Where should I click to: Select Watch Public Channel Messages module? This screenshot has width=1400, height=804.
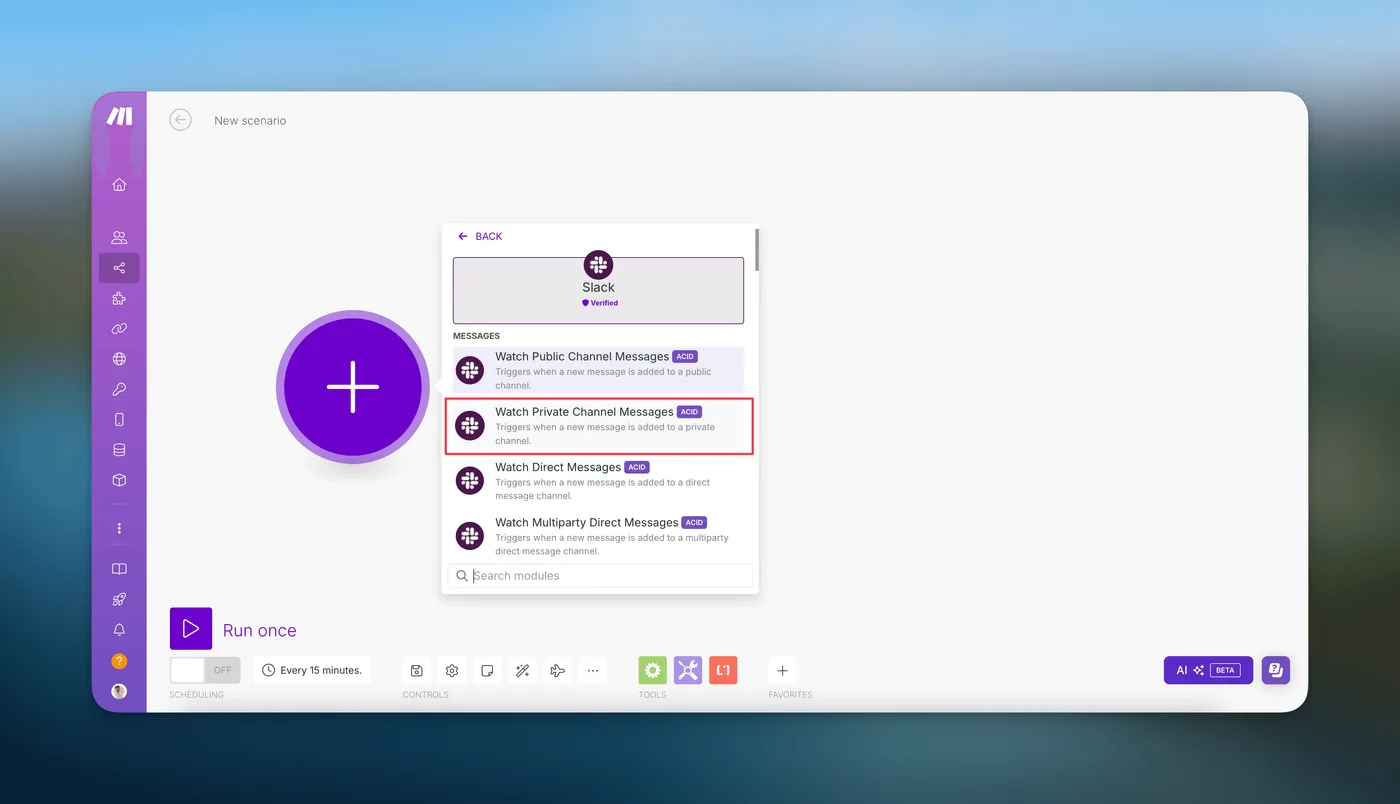(x=598, y=370)
